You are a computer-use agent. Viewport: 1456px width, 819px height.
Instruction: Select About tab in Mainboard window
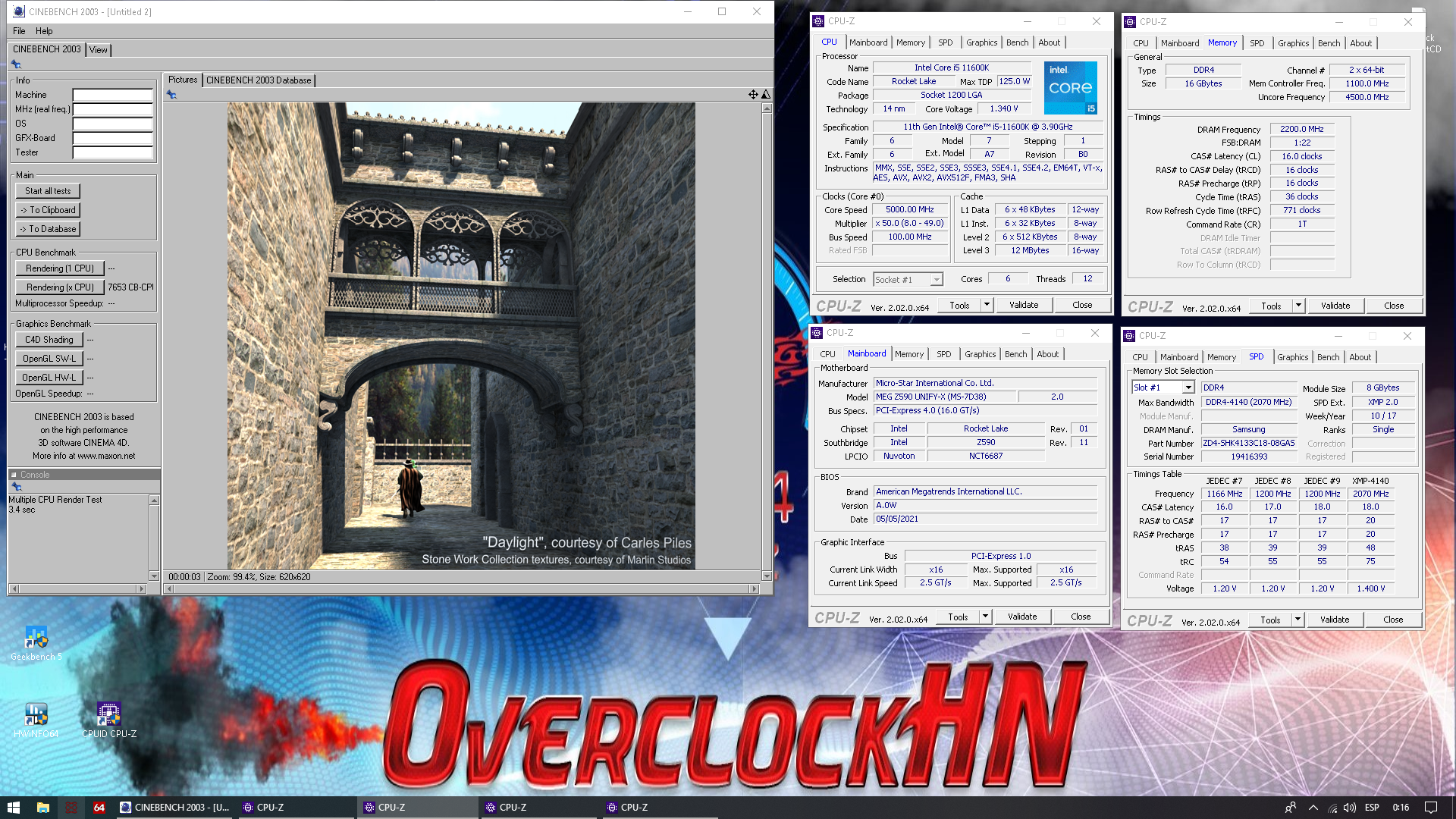pyautogui.click(x=1048, y=354)
